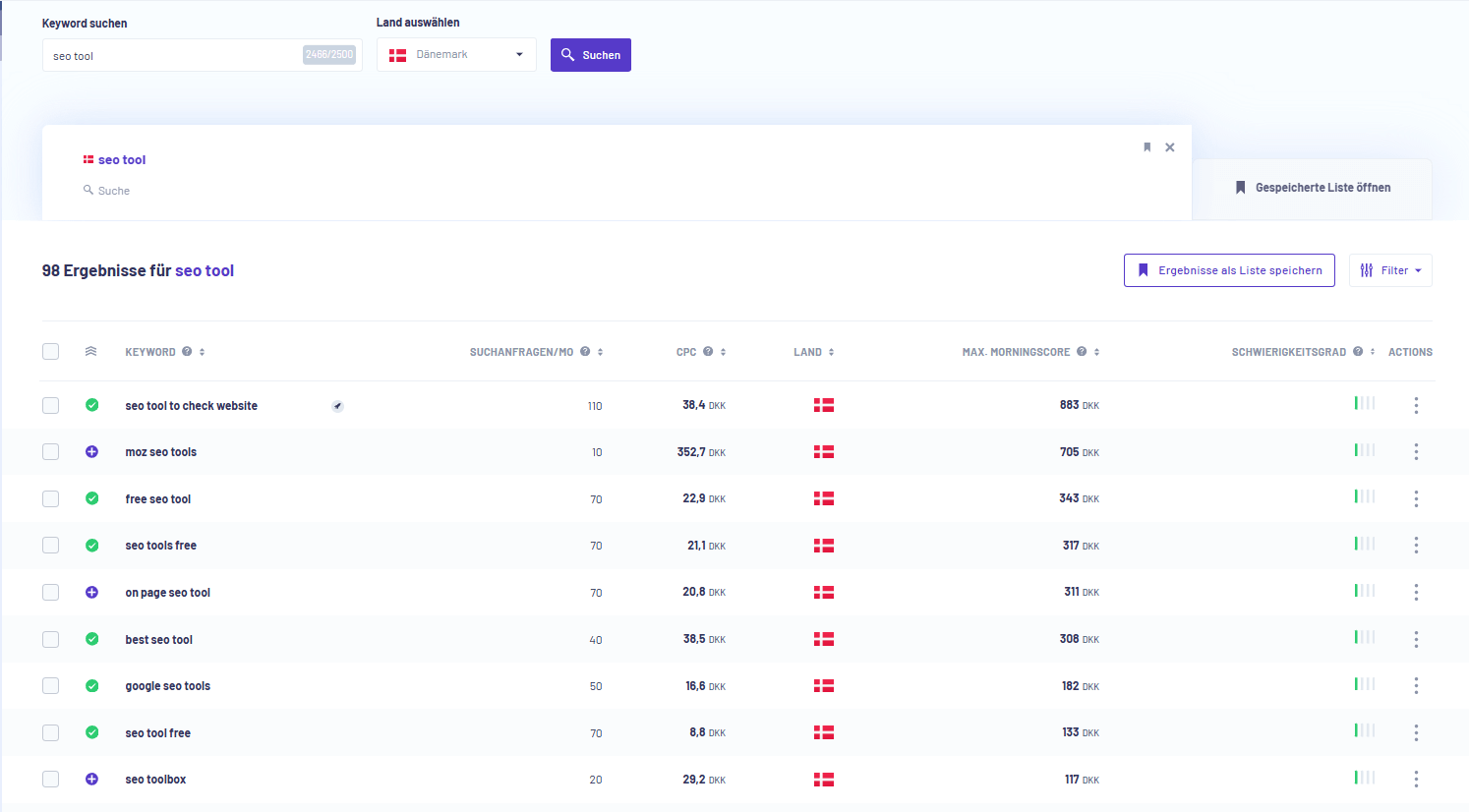Check the box for seo tool to check website
Image resolution: width=1469 pixels, height=812 pixels.
[x=51, y=405]
